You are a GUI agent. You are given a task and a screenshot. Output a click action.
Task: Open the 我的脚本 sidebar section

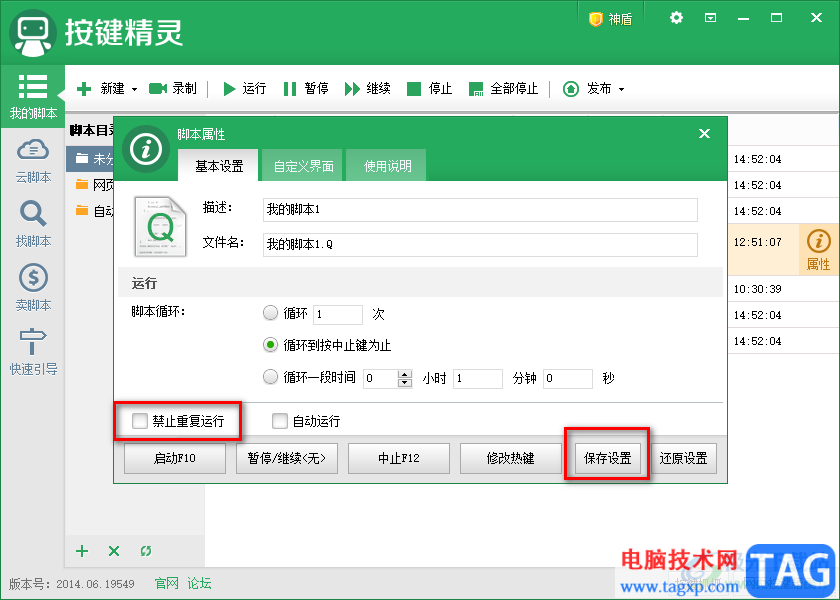click(x=33, y=97)
